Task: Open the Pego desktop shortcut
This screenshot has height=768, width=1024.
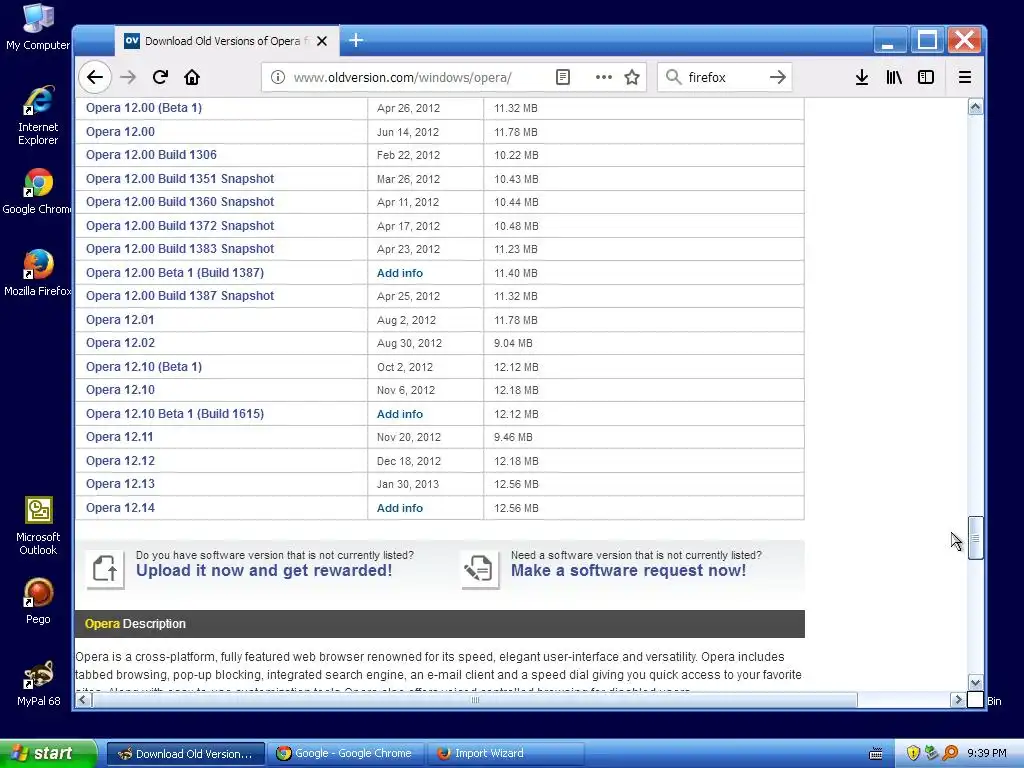Action: 38,601
